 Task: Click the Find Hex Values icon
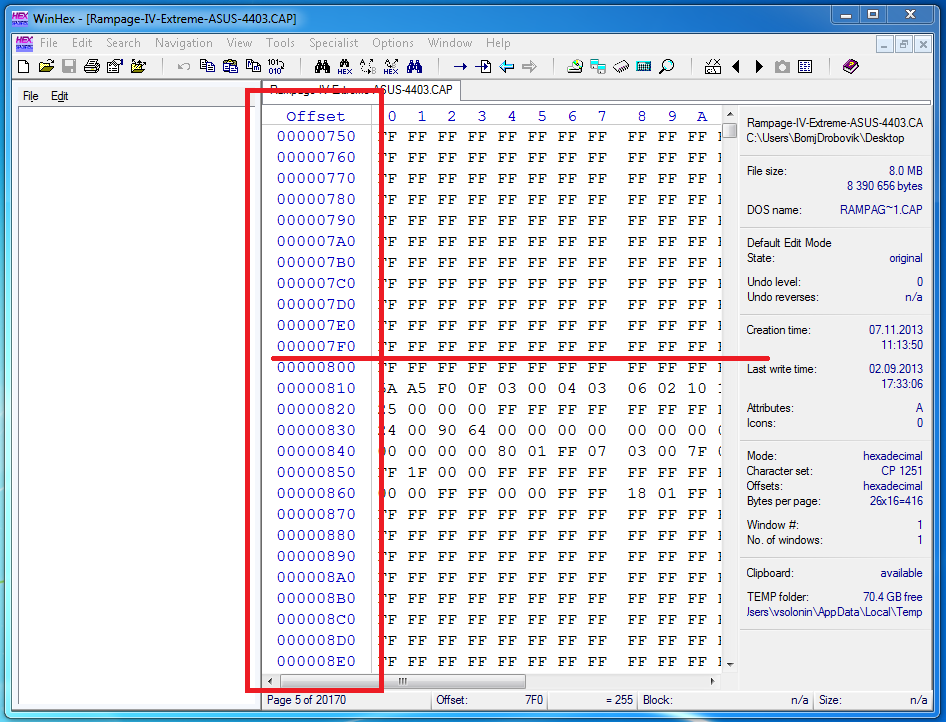[x=345, y=66]
